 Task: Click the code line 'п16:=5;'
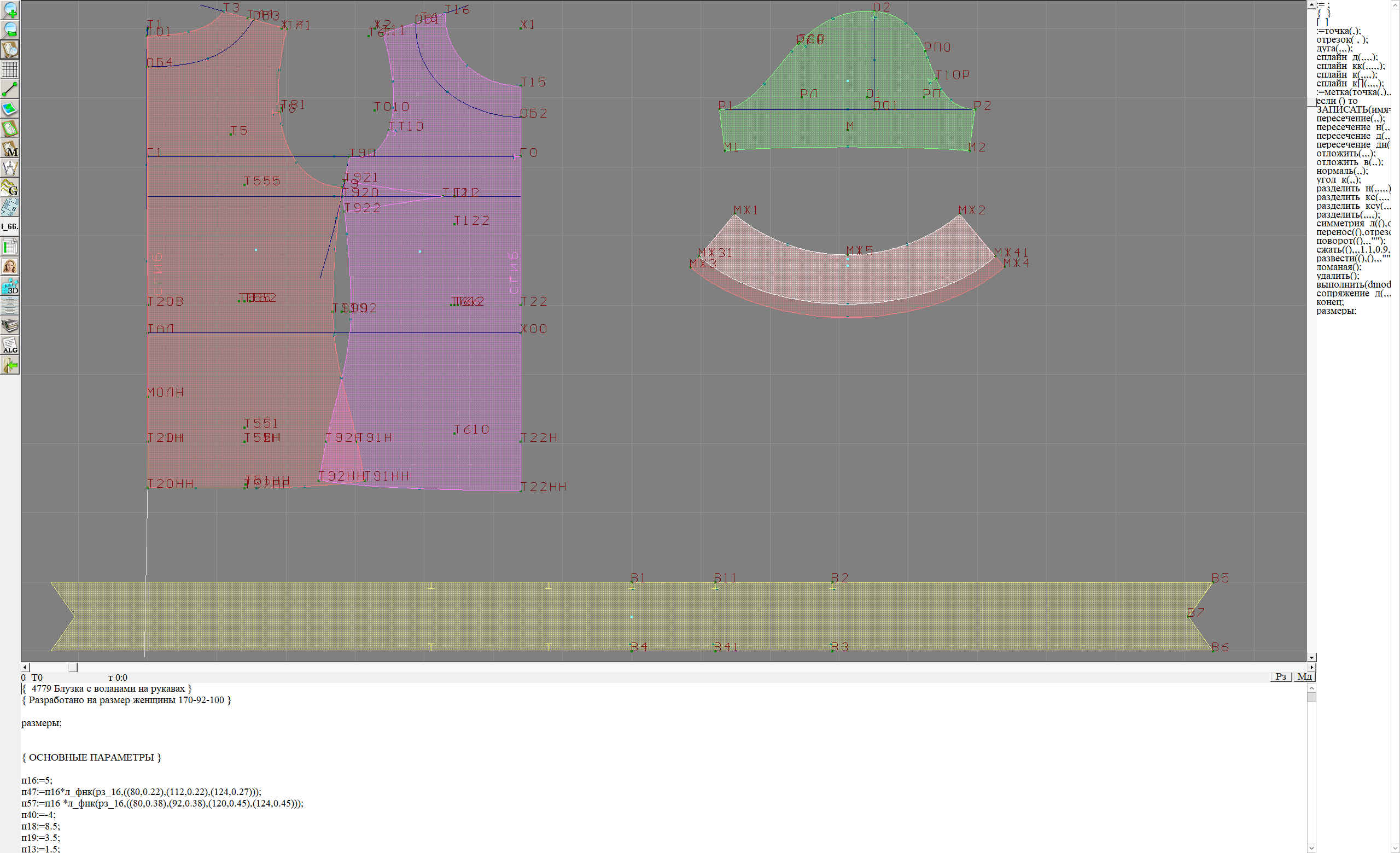37,780
